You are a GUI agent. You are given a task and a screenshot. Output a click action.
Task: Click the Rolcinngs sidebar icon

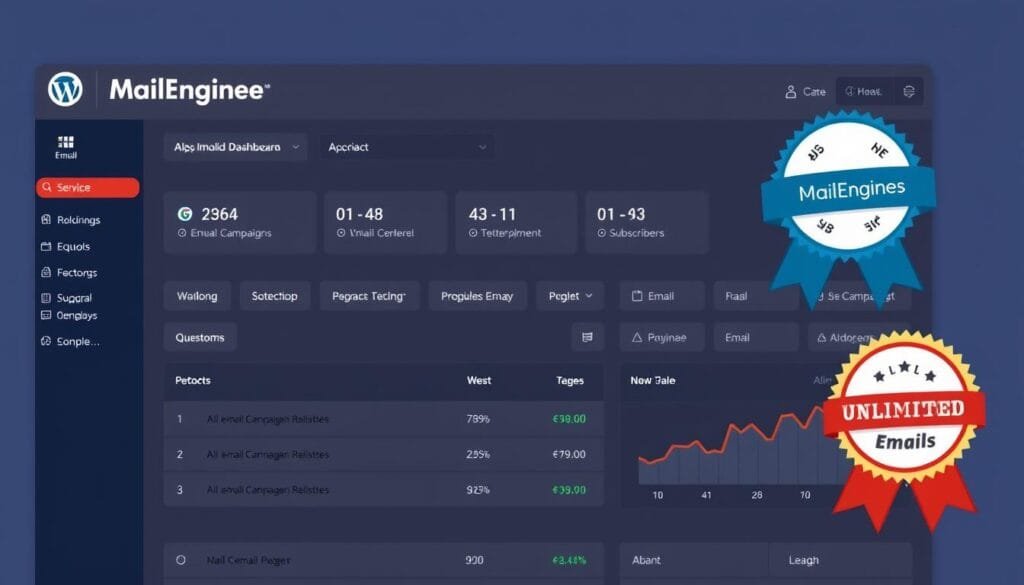click(x=46, y=220)
